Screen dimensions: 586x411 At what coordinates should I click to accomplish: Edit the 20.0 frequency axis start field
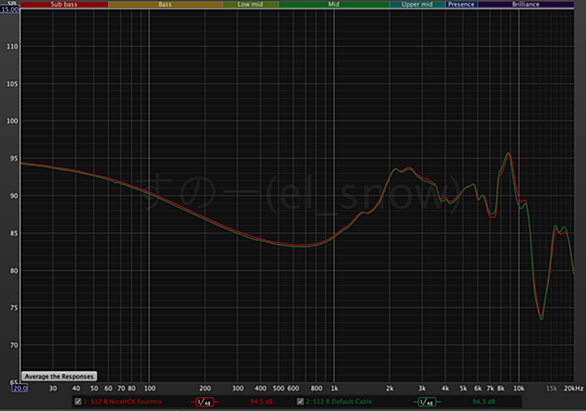[x=20, y=388]
